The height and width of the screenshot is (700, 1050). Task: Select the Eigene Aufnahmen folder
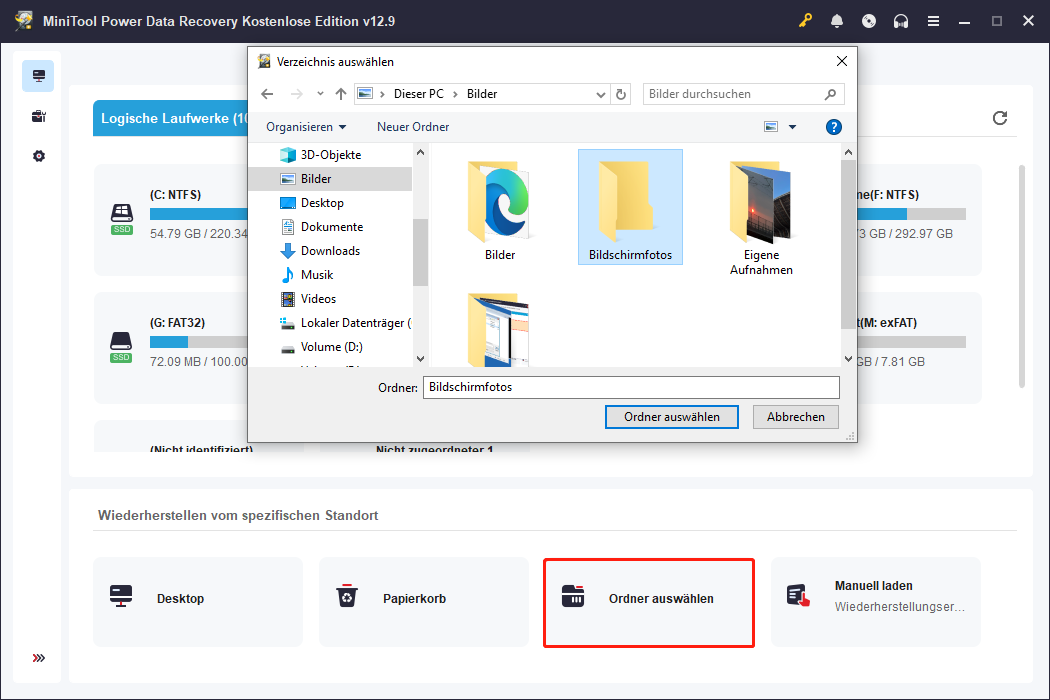pyautogui.click(x=761, y=216)
